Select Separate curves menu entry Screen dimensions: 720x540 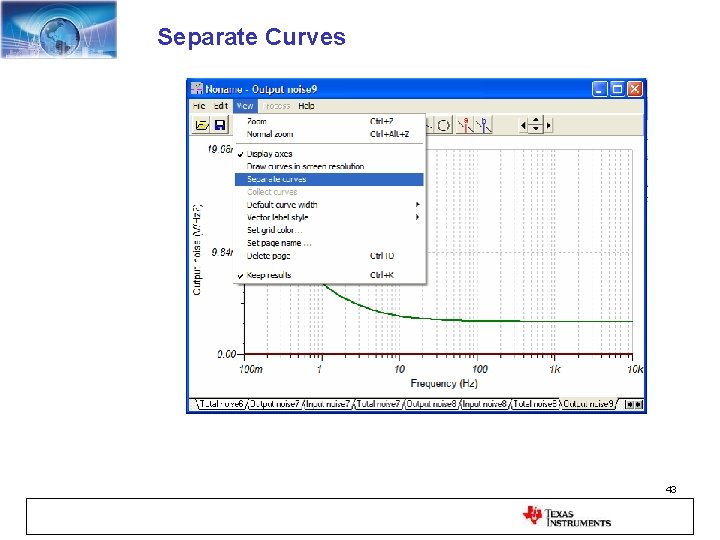pyautogui.click(x=329, y=179)
